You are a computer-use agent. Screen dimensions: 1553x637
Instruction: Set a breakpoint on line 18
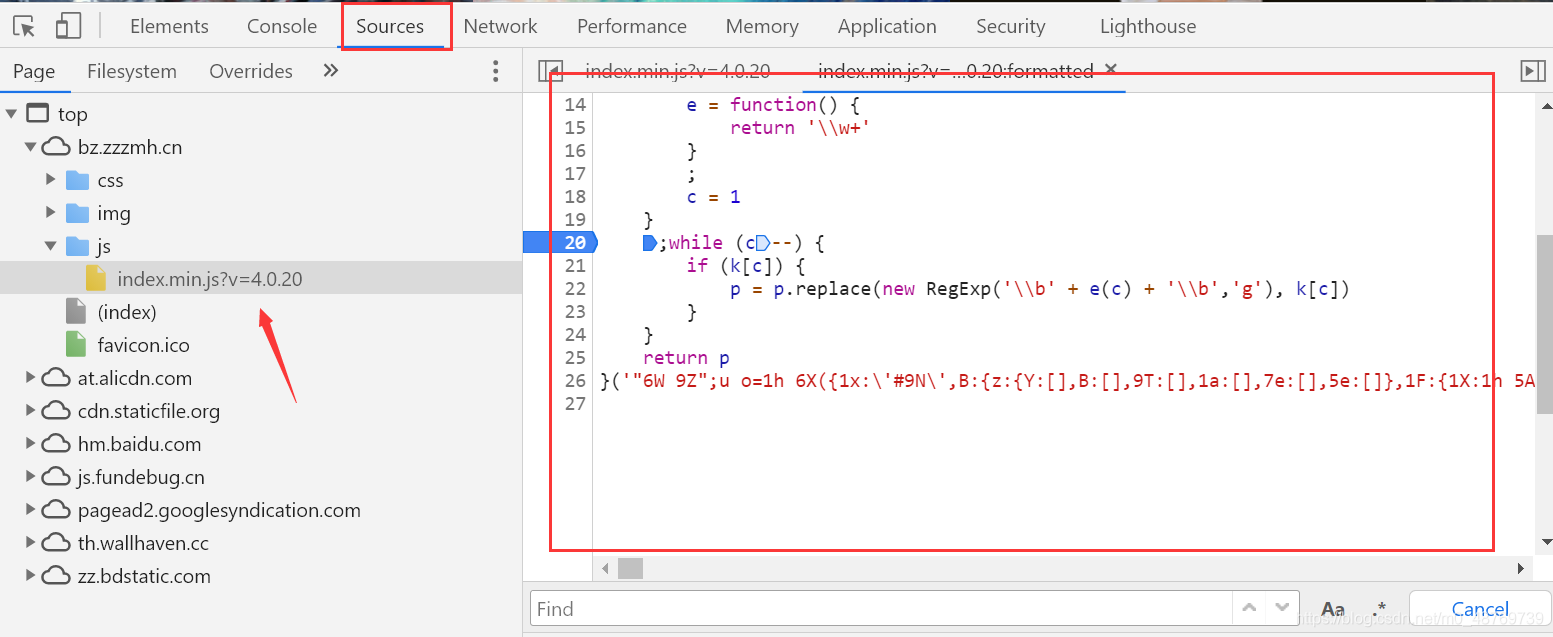click(574, 197)
